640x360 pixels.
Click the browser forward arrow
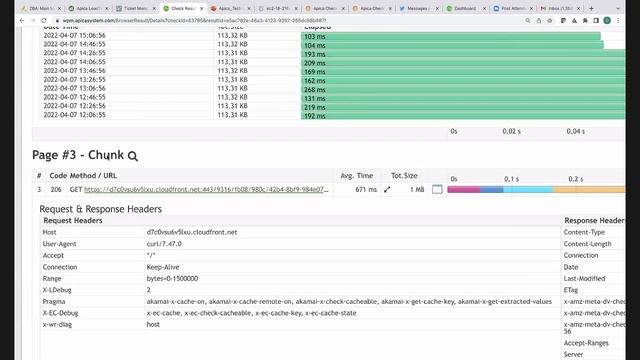pyautogui.click(x=33, y=20)
